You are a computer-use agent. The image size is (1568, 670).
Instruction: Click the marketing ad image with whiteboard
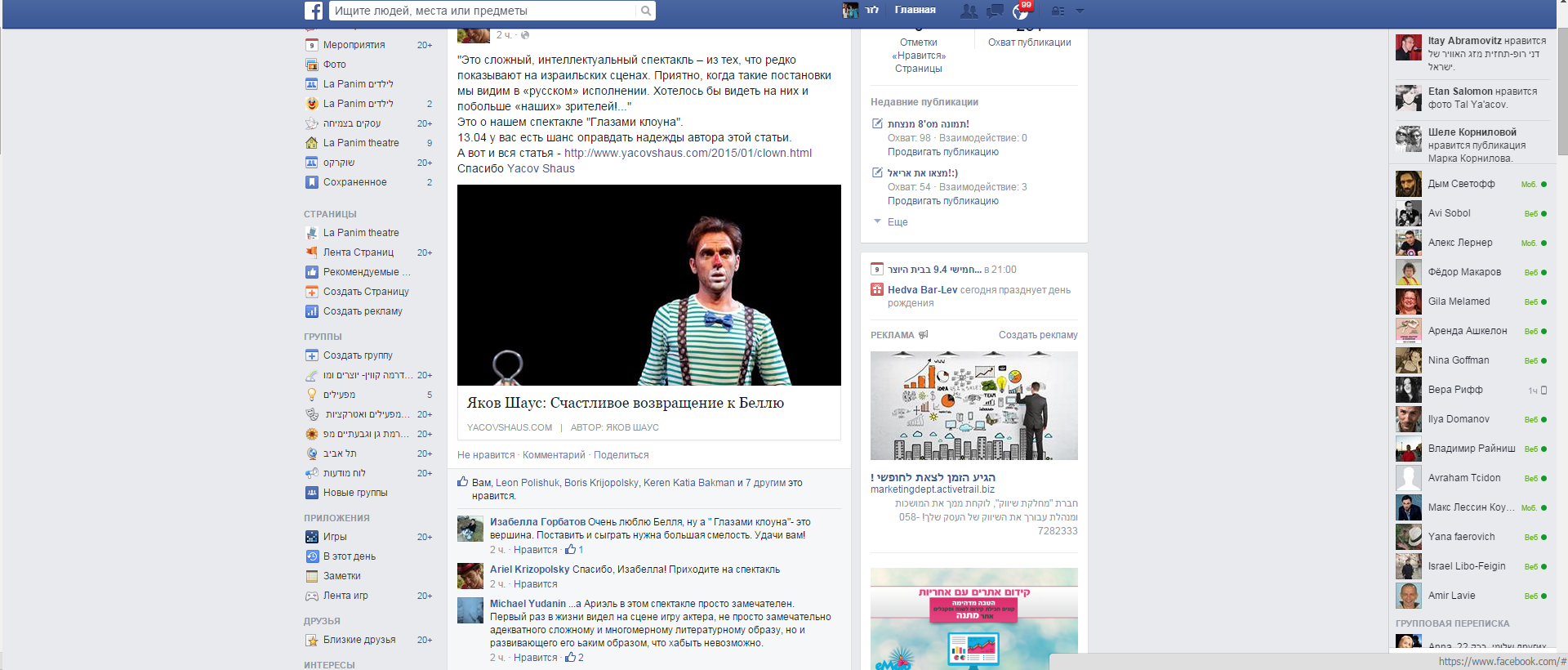(x=974, y=406)
